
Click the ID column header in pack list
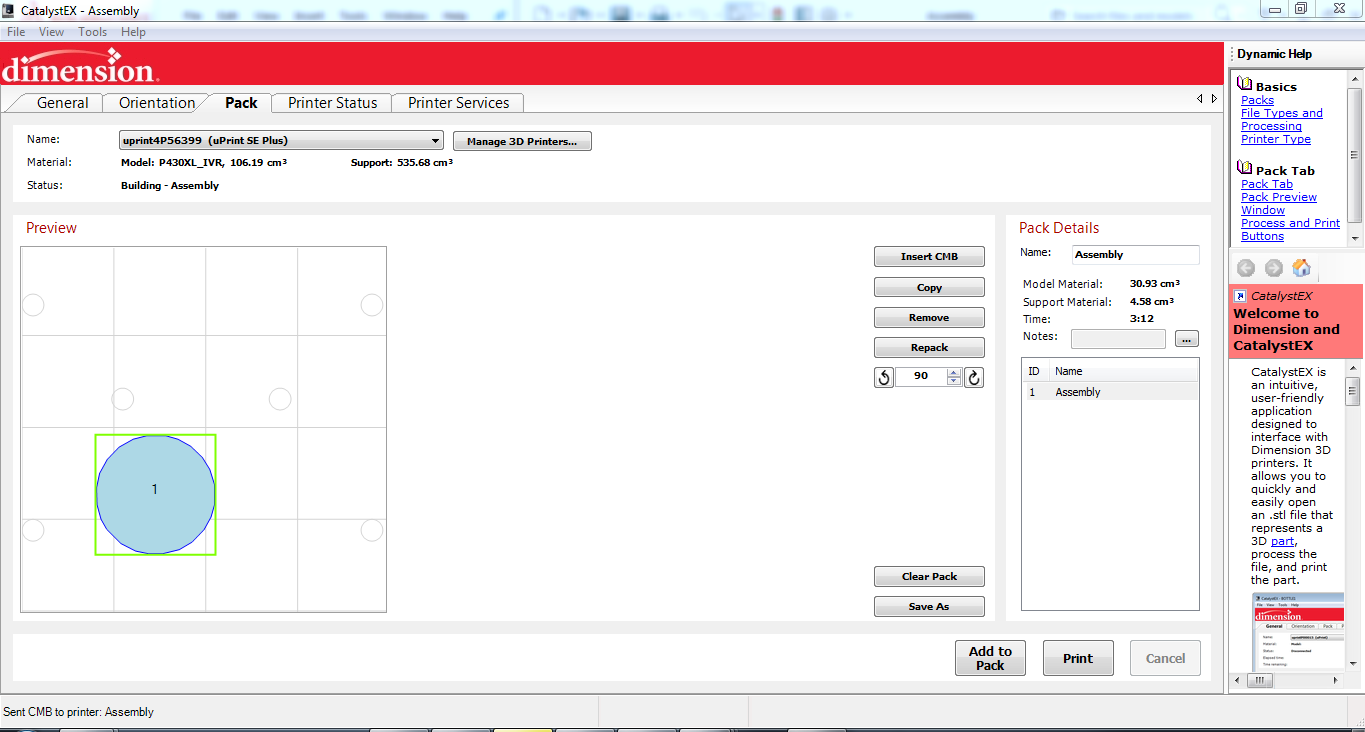1034,371
